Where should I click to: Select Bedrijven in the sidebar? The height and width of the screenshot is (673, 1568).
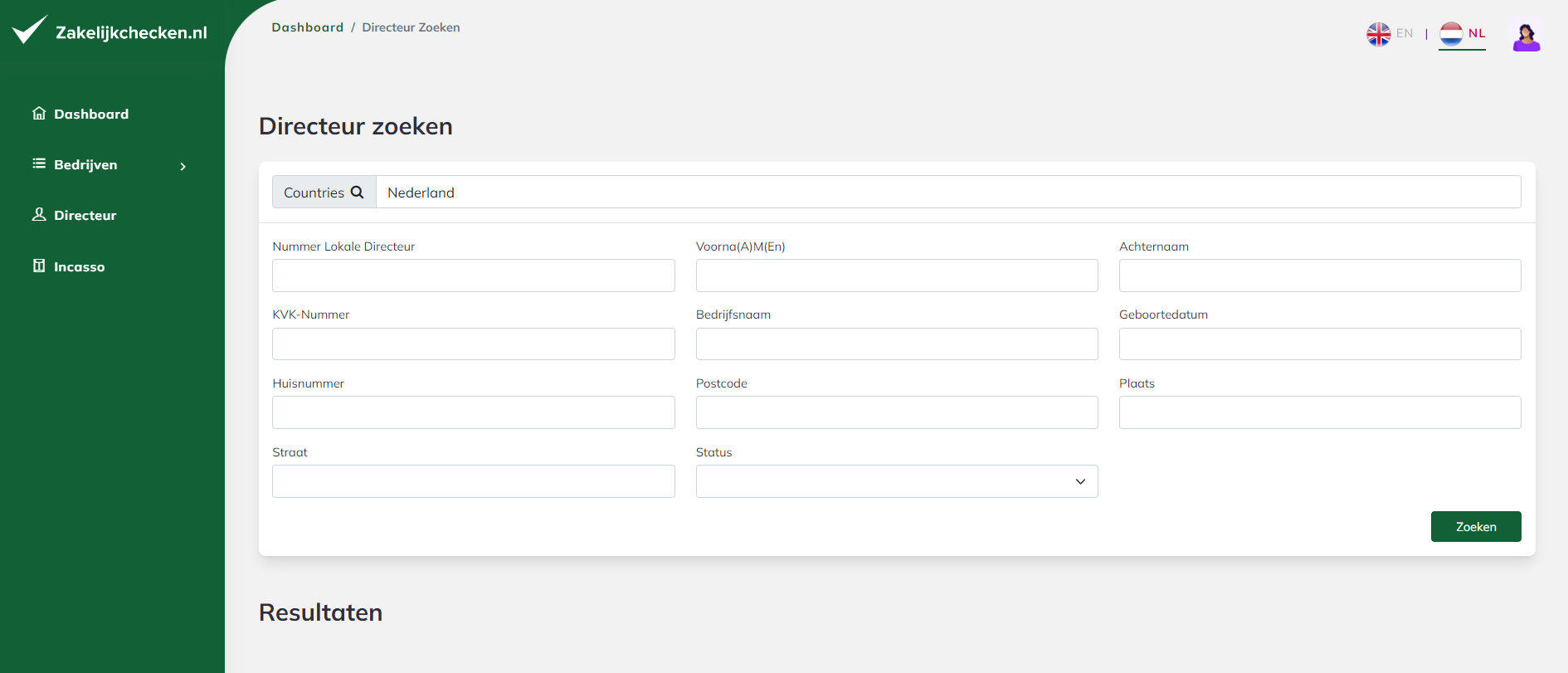coord(85,164)
